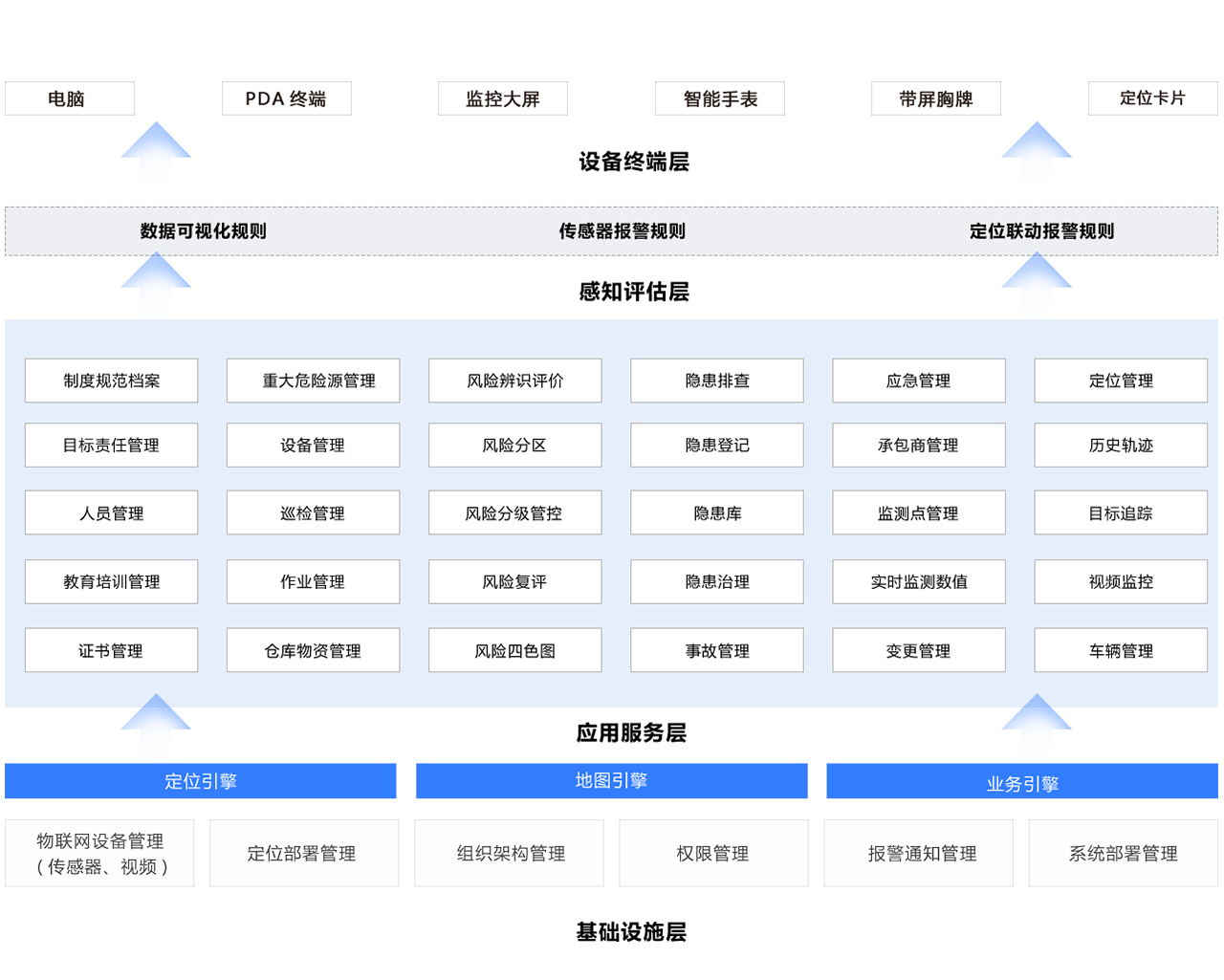
Task: Select the PDA 终端 box
Action: click(x=286, y=98)
